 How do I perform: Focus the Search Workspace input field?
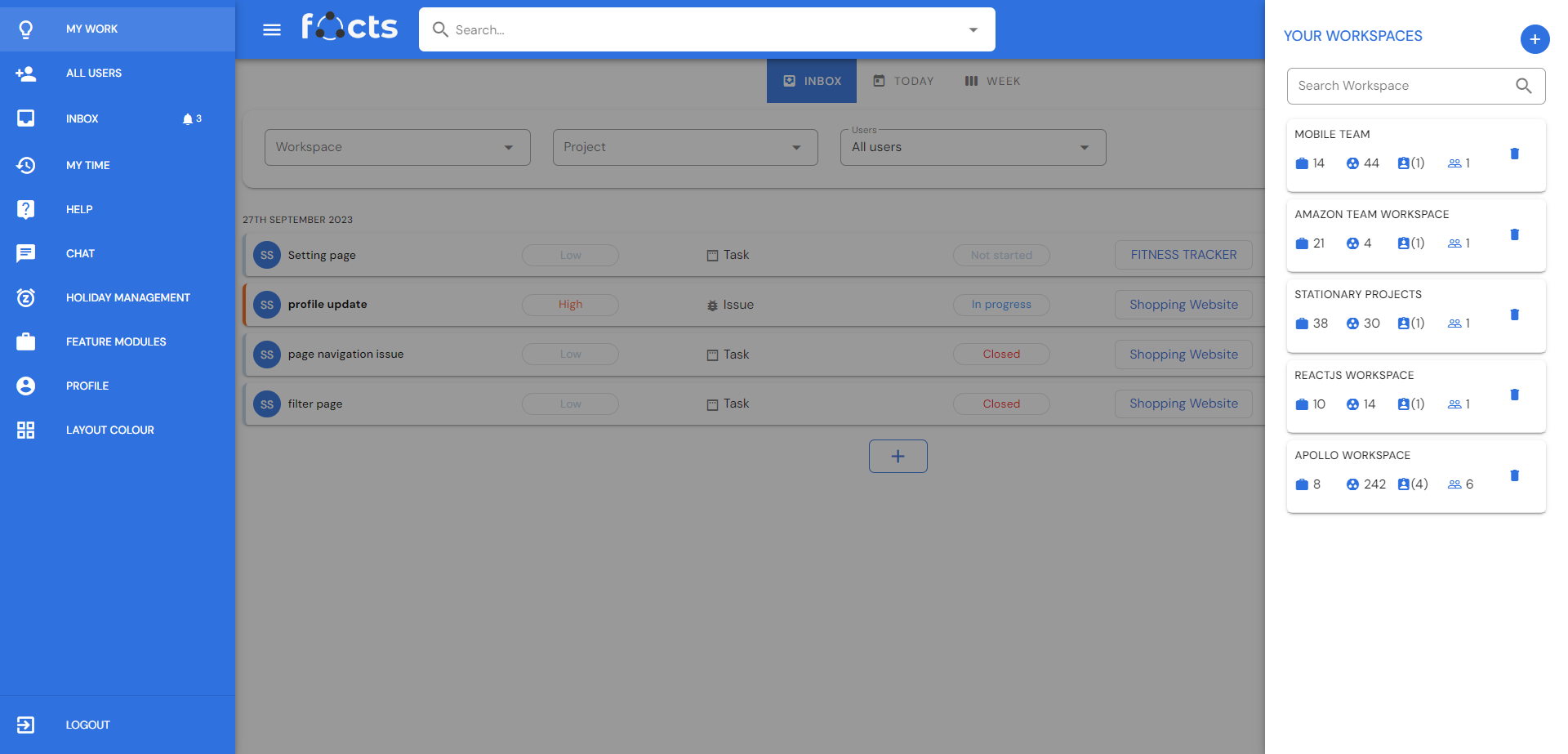coord(1400,86)
